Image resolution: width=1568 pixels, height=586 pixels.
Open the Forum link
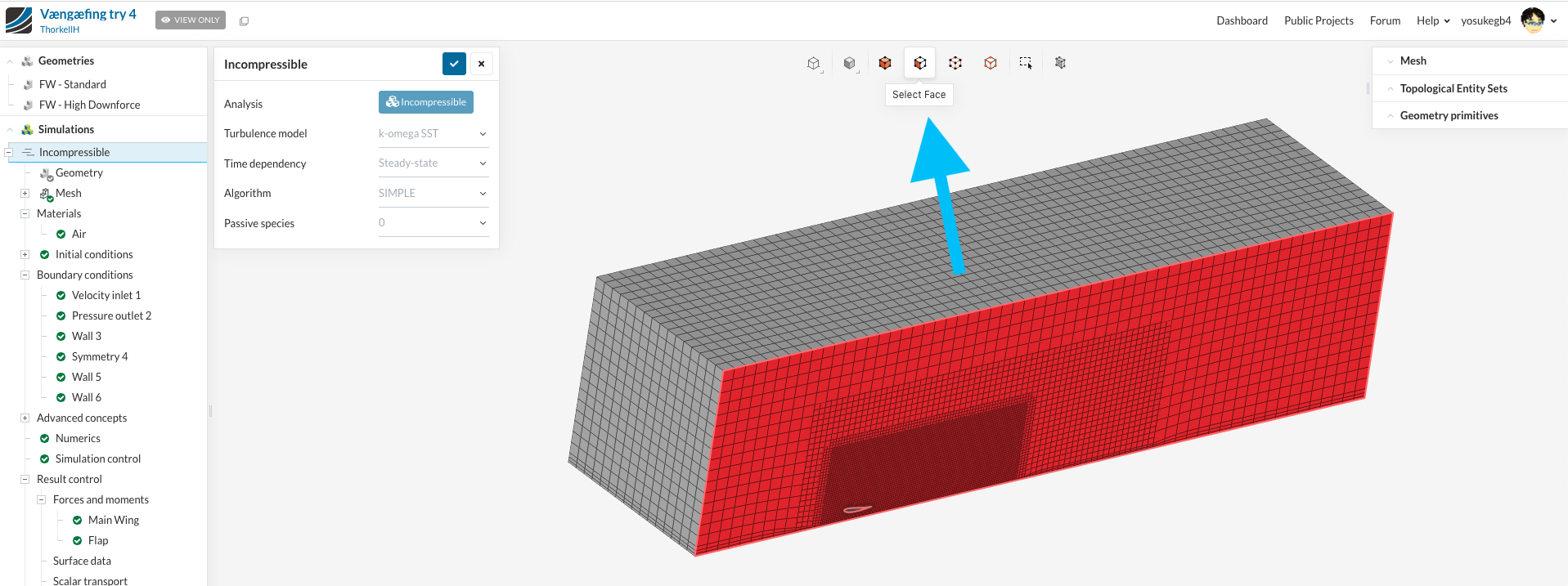pos(1385,21)
